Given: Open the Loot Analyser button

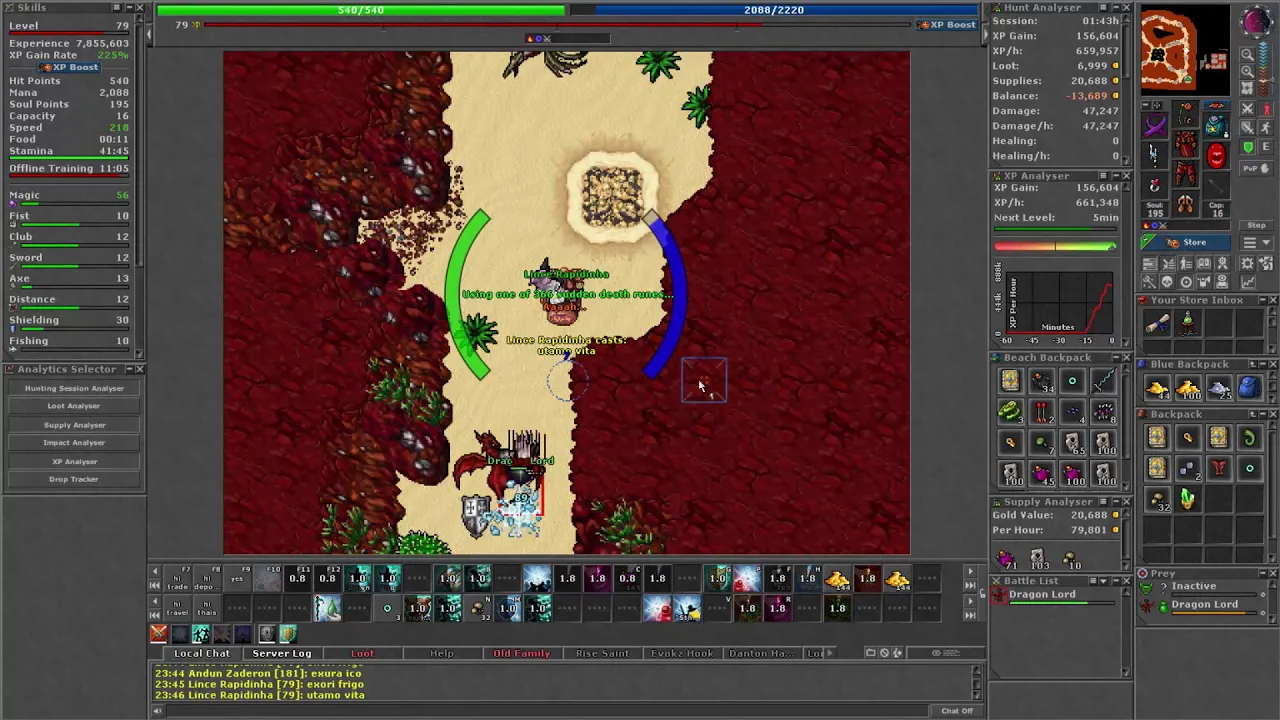Looking at the screenshot, I should coord(74,406).
